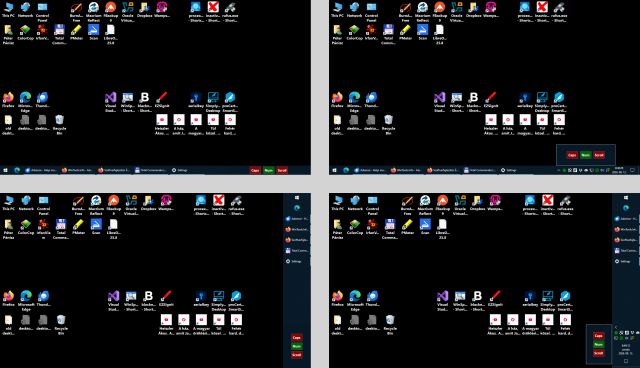640x368 pixels.
Task: Expand hidden tray icons in top-right taskbar
Action: (558, 170)
